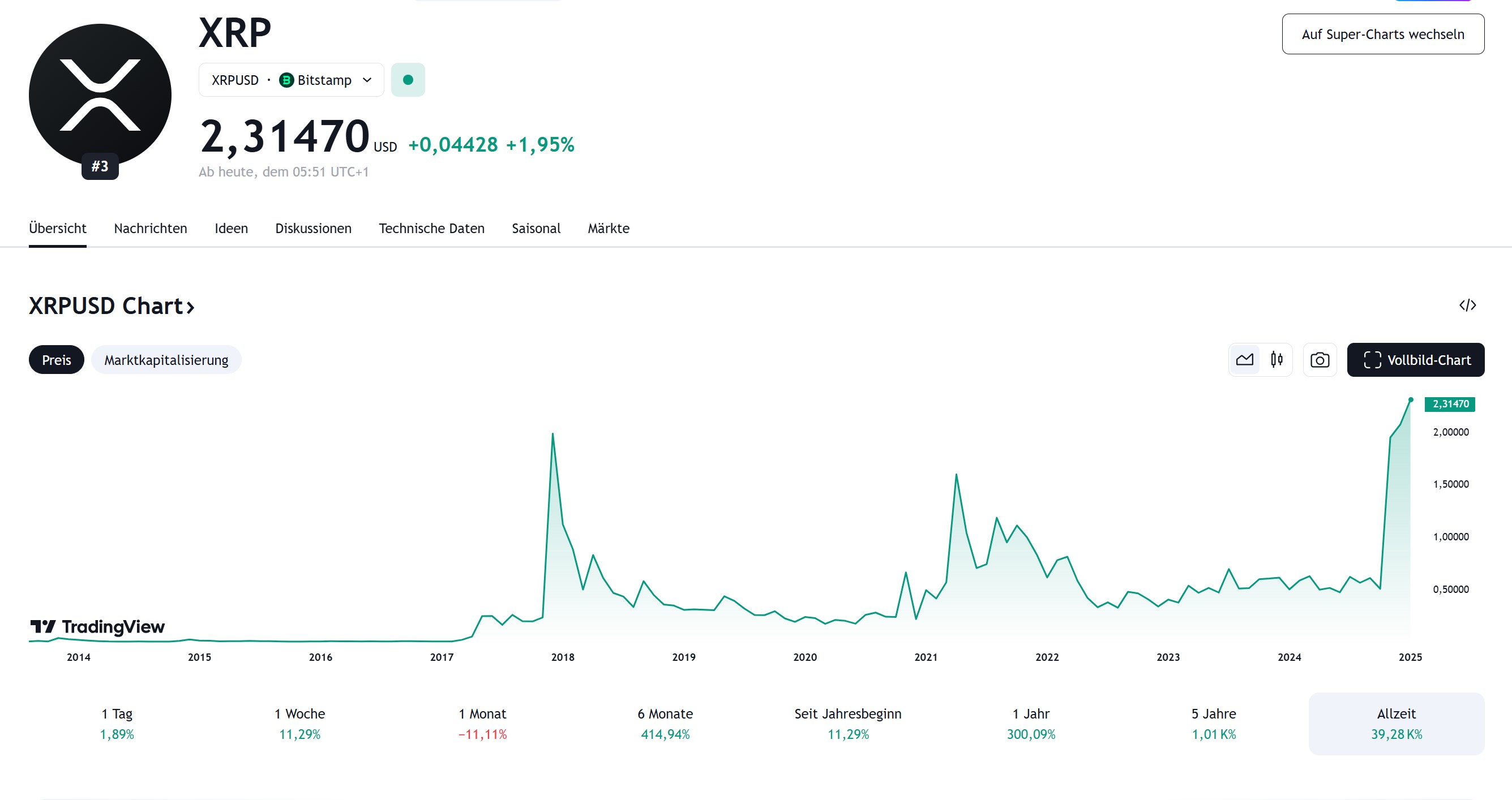Switch to candlestick chart type
The height and width of the screenshot is (800, 1512).
pos(1277,359)
